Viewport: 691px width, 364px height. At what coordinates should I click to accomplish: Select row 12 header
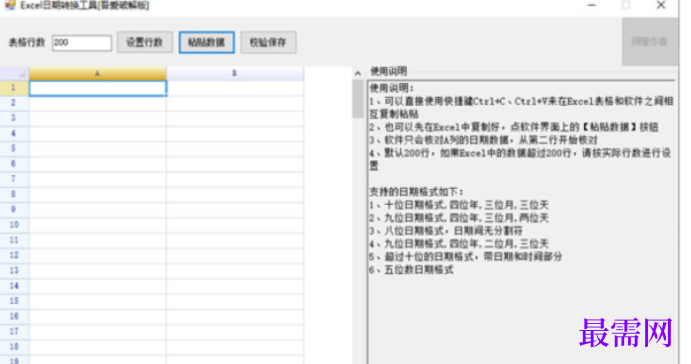click(14, 255)
